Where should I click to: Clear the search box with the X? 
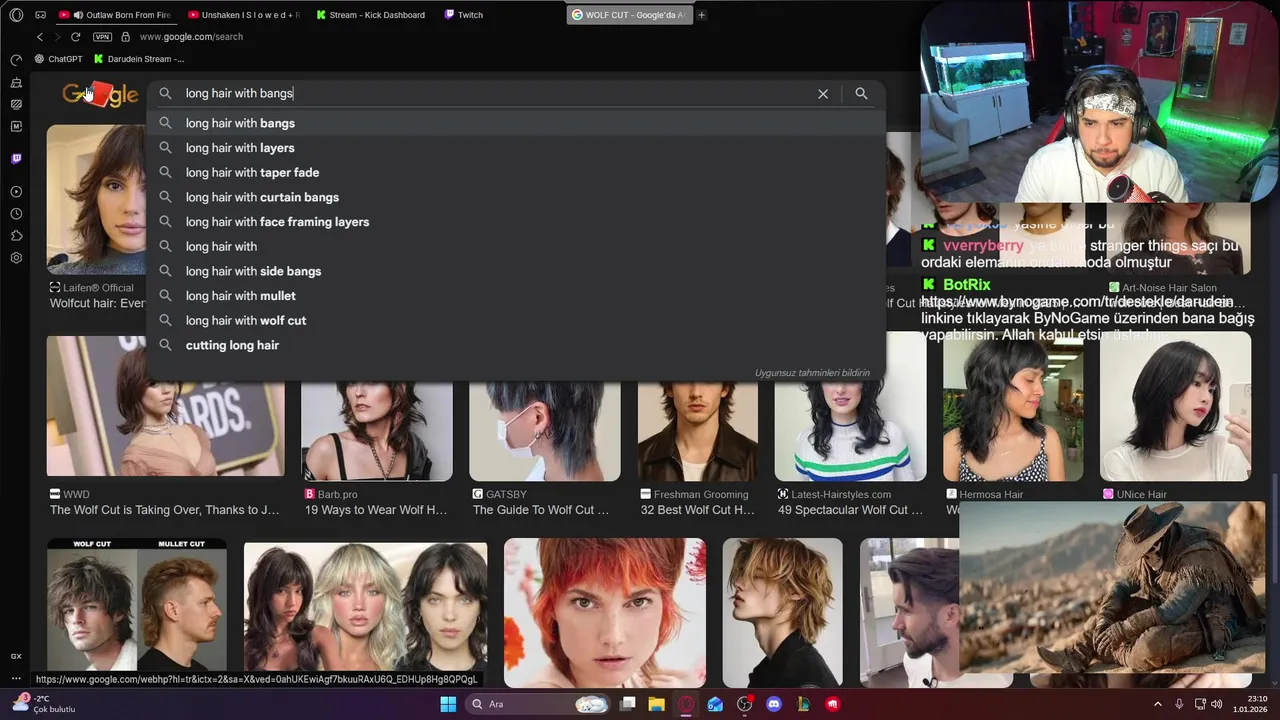point(823,94)
